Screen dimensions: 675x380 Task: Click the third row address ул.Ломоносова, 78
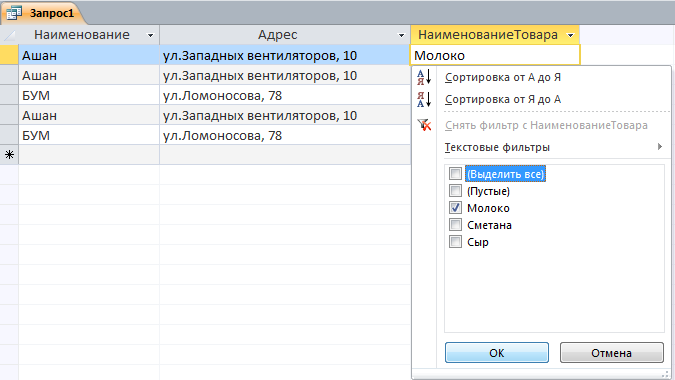(x=285, y=95)
